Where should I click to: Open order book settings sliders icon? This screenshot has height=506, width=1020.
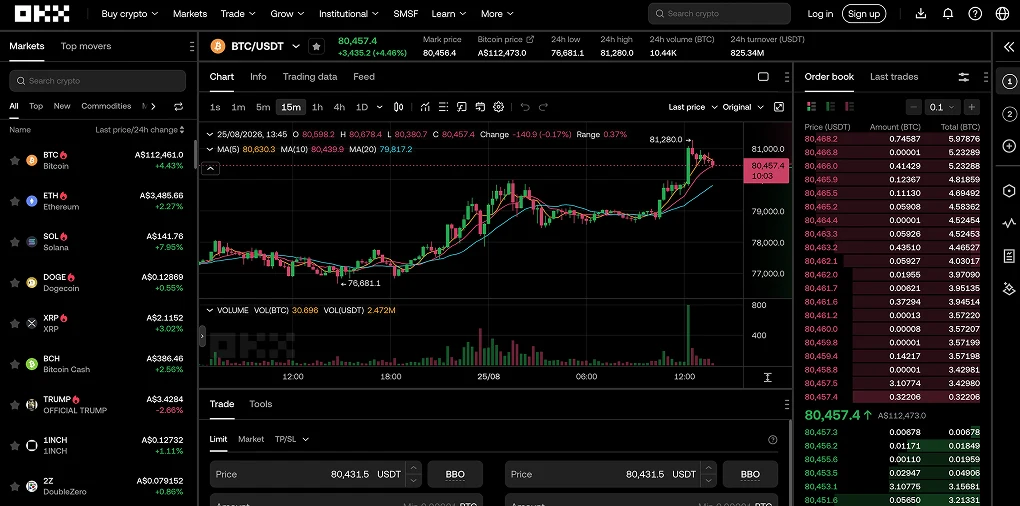click(963, 77)
